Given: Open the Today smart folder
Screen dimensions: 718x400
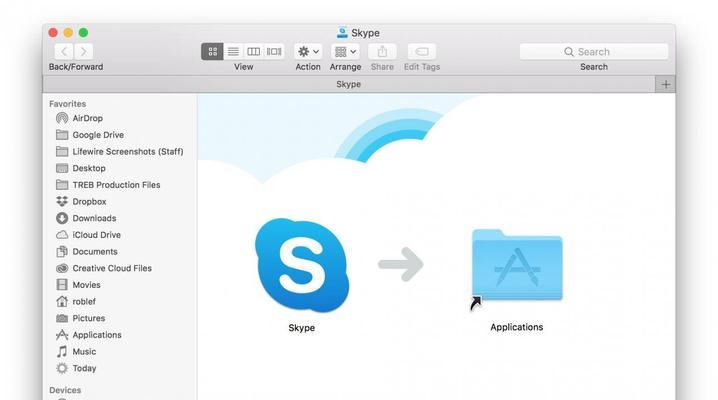Looking at the screenshot, I should 76,368.
